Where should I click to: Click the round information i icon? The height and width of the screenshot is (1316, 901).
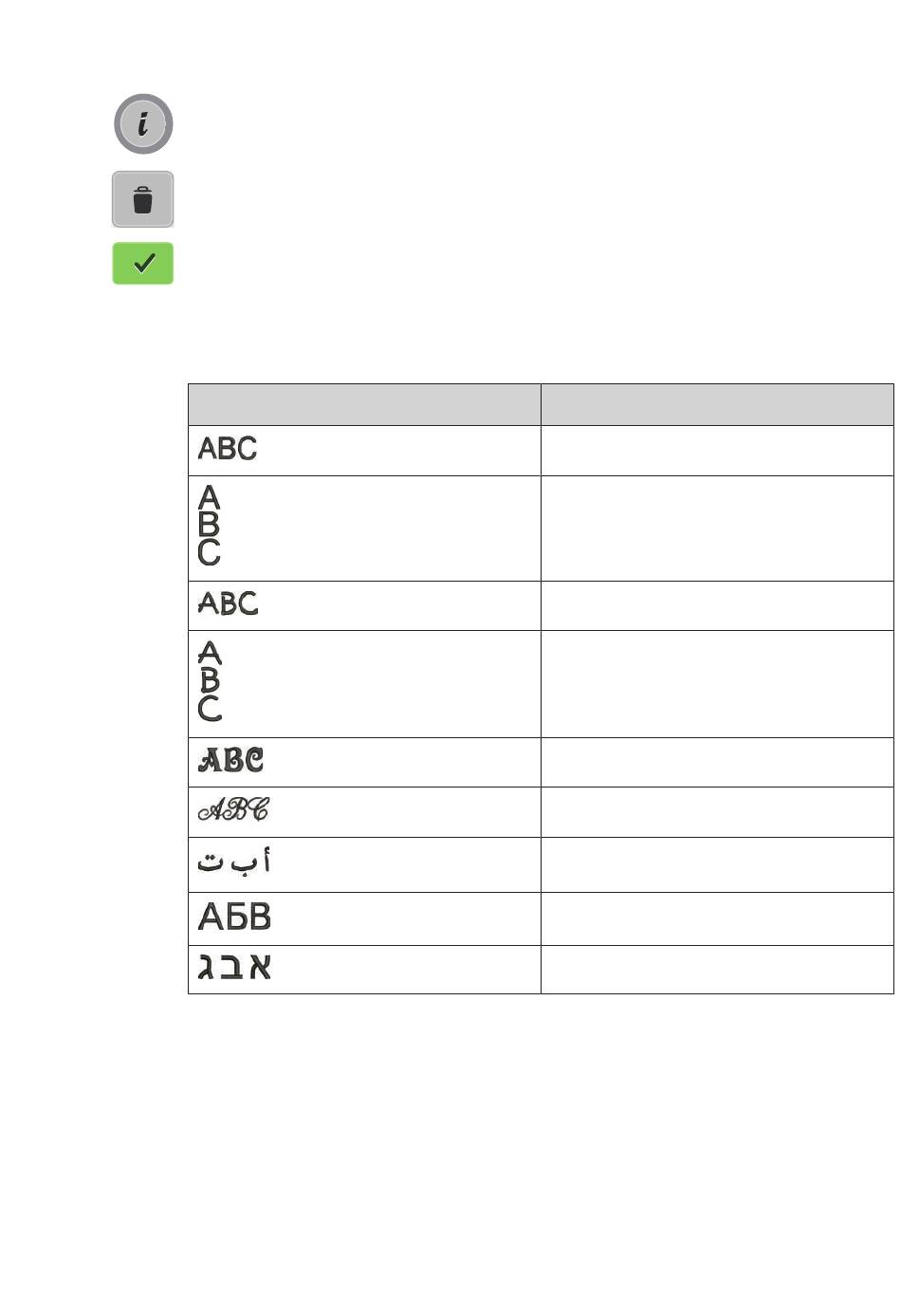point(143,124)
